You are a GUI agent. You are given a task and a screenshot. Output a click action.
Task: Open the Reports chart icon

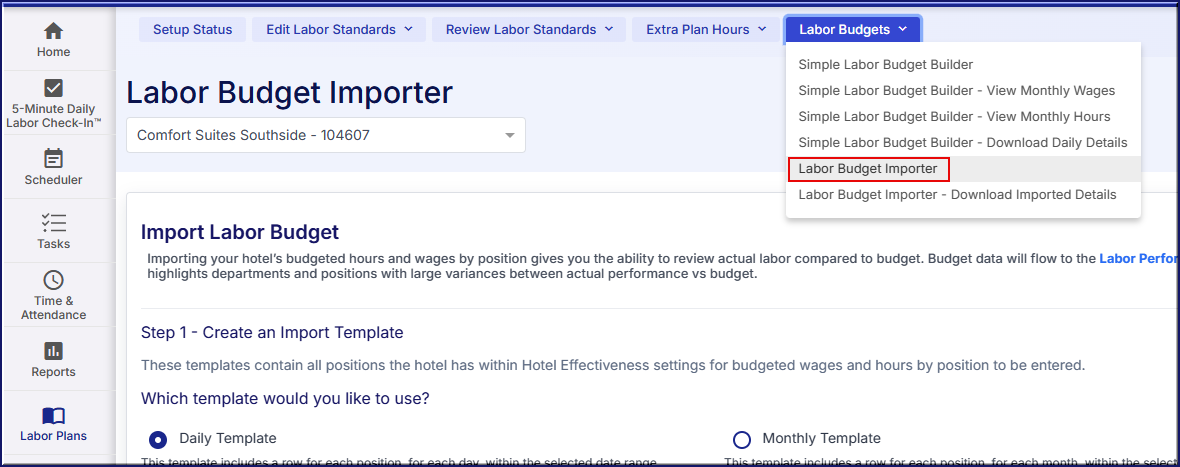54,351
